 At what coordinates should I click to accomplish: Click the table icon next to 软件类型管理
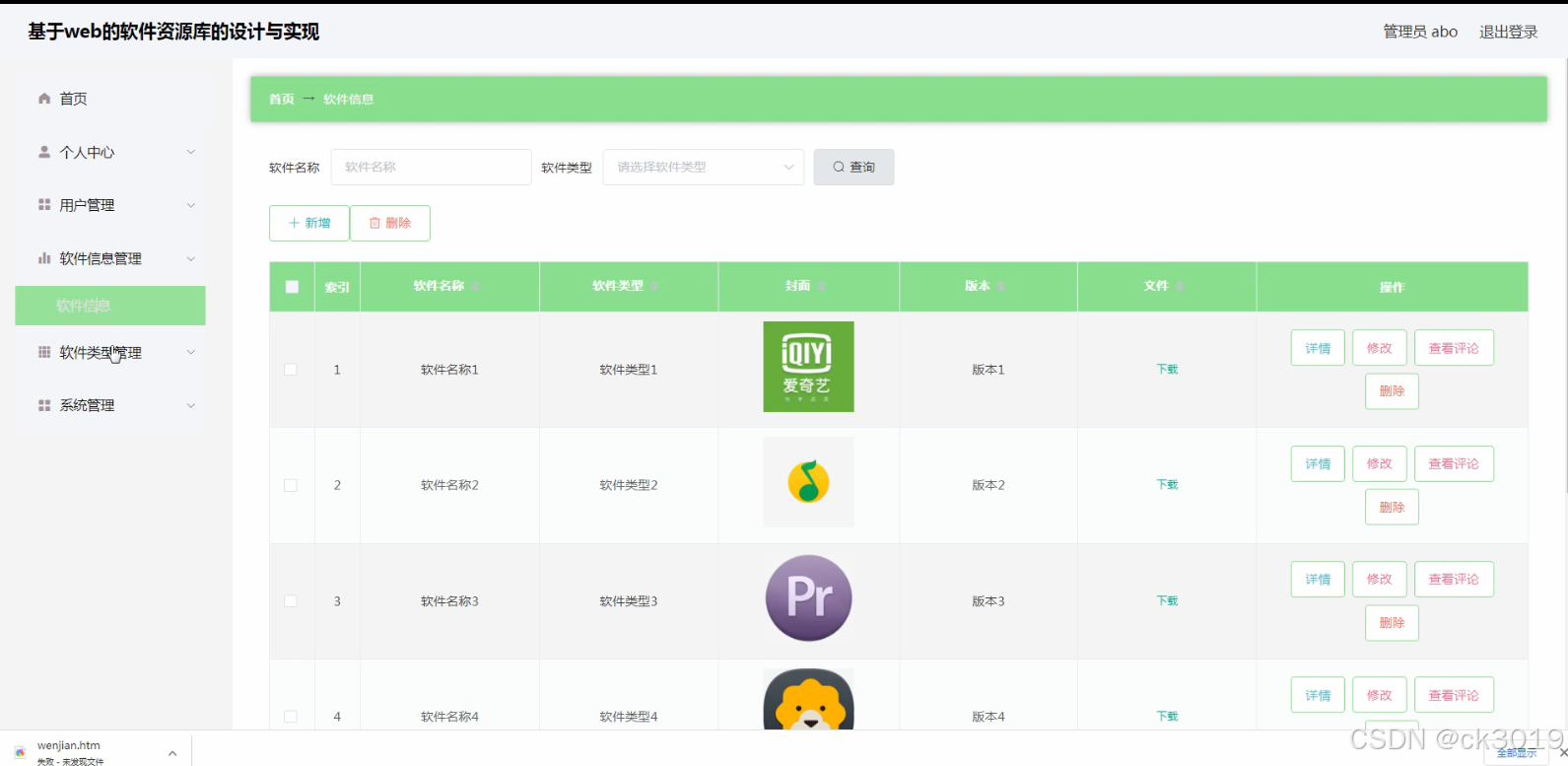pyautogui.click(x=44, y=352)
